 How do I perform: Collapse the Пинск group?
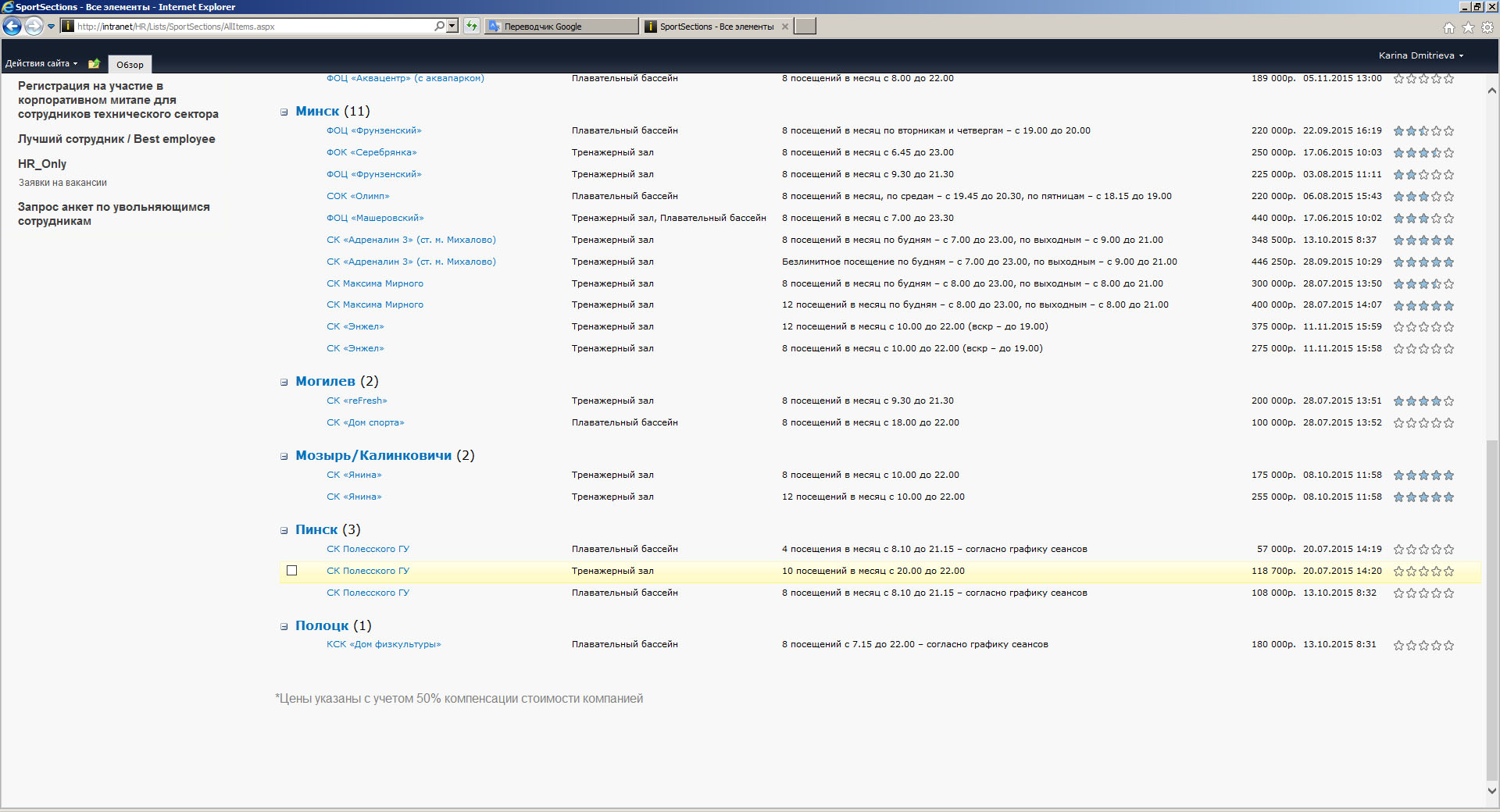point(284,531)
